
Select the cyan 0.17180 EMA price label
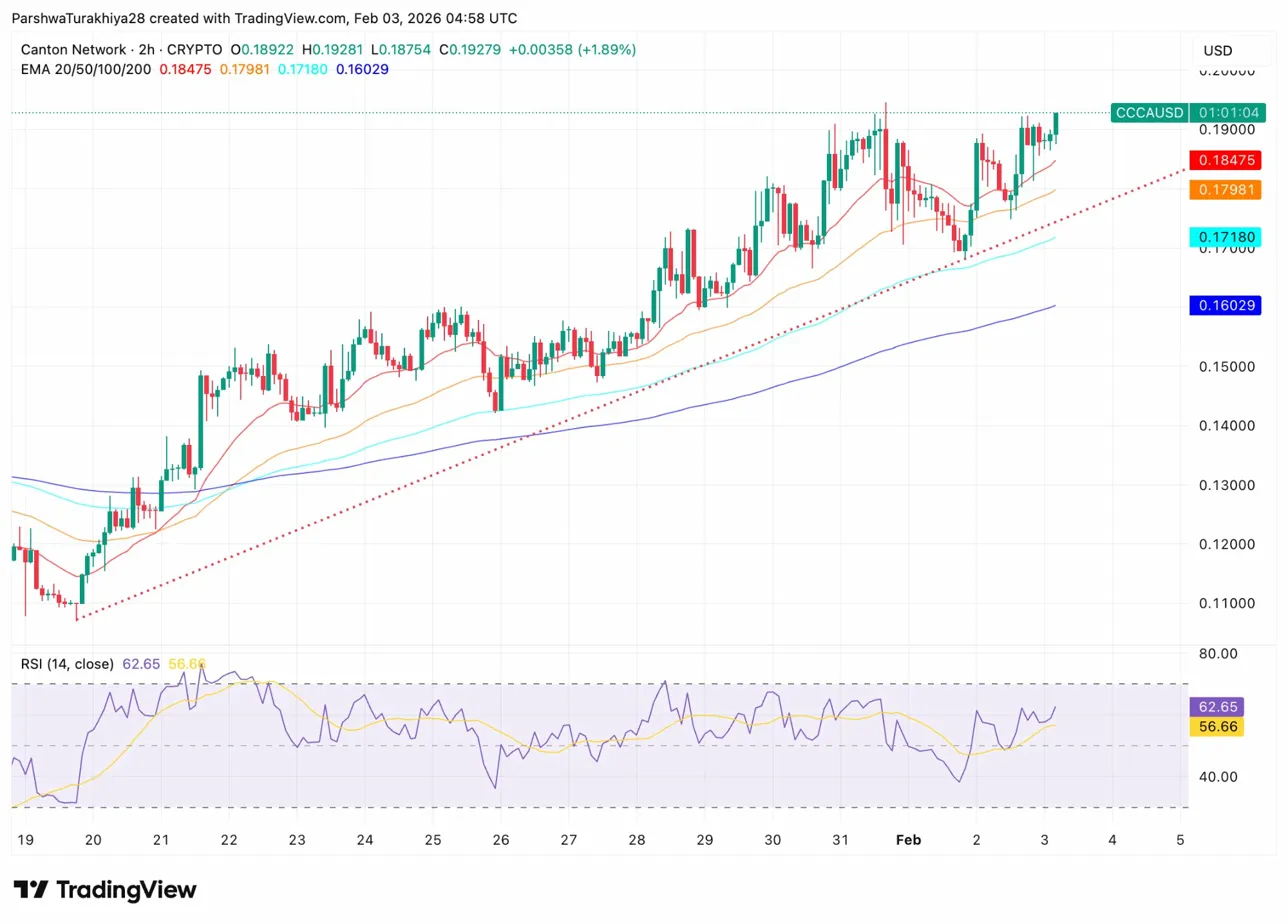coord(1225,237)
